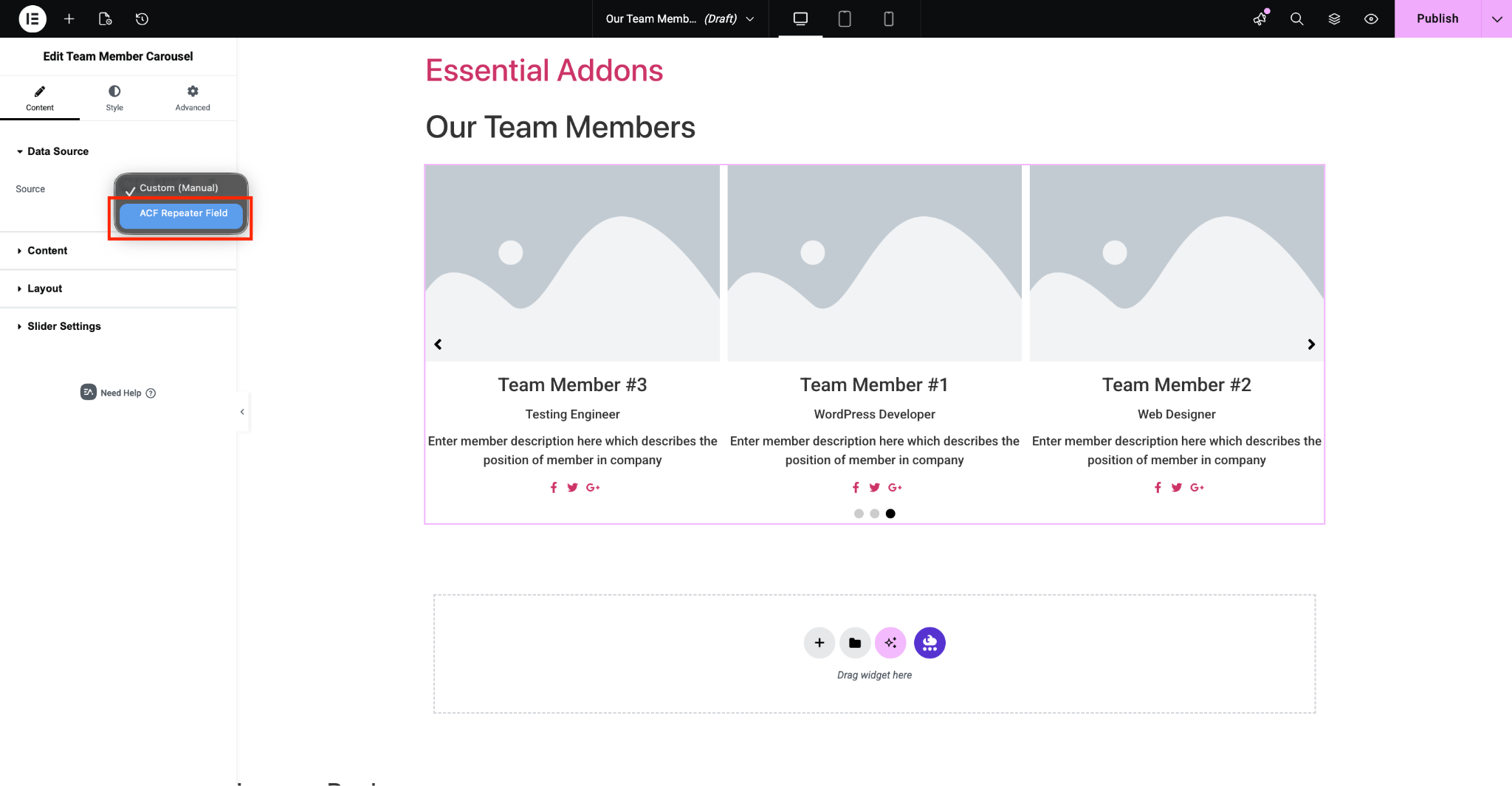The width and height of the screenshot is (1512, 786).
Task: Click Team Member #3 Facebook icon
Action: [554, 487]
